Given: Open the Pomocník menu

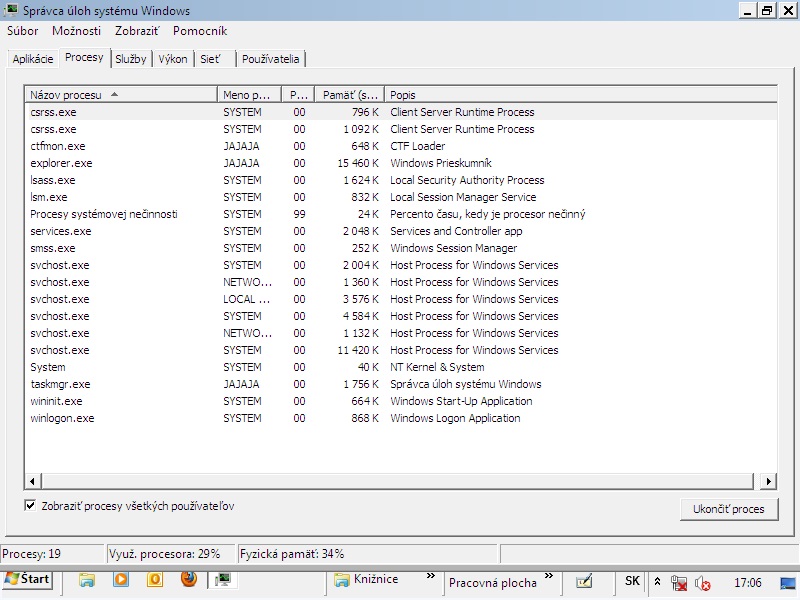Looking at the screenshot, I should point(200,31).
